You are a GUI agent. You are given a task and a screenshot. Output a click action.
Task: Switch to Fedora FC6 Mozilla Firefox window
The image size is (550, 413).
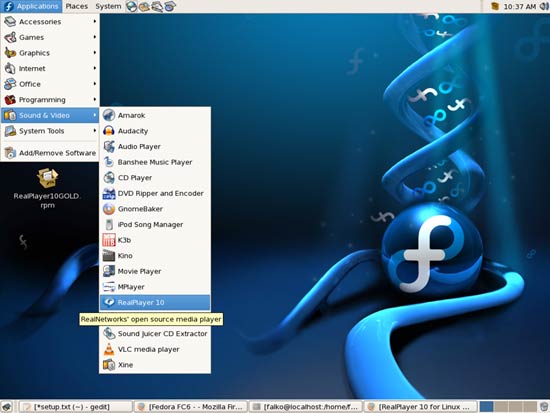pyautogui.click(x=191, y=407)
